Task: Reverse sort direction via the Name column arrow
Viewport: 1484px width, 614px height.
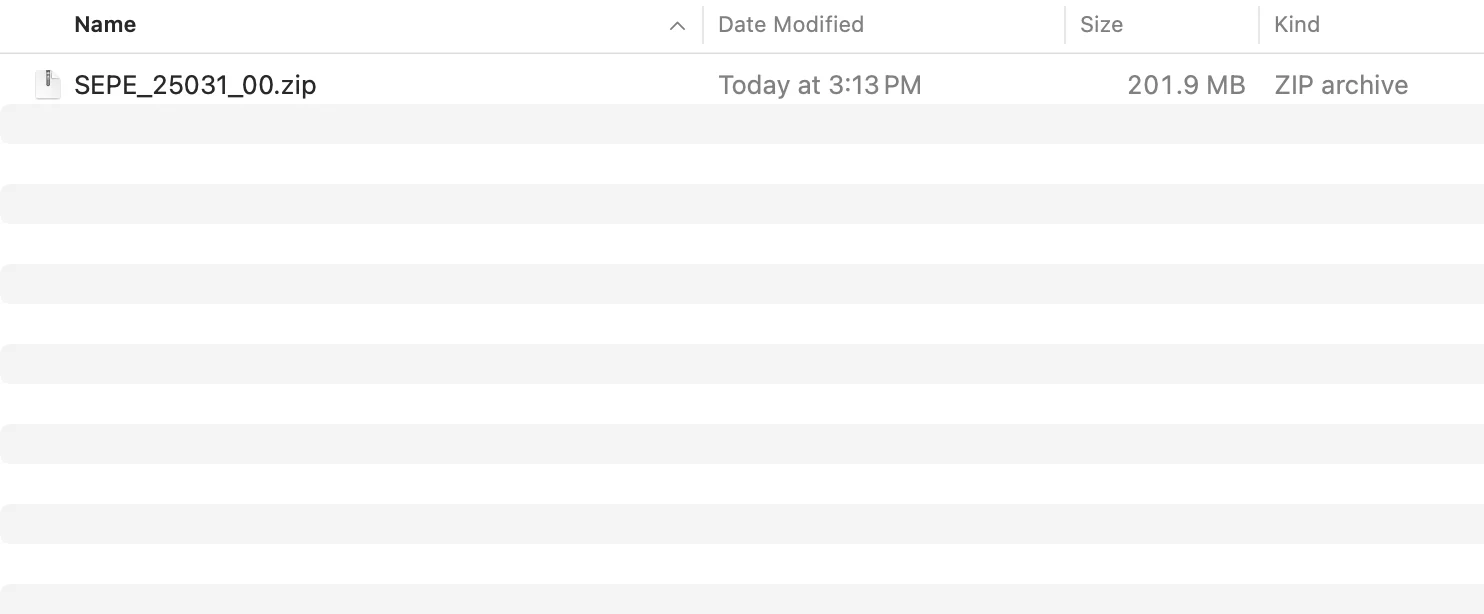Action: (678, 25)
